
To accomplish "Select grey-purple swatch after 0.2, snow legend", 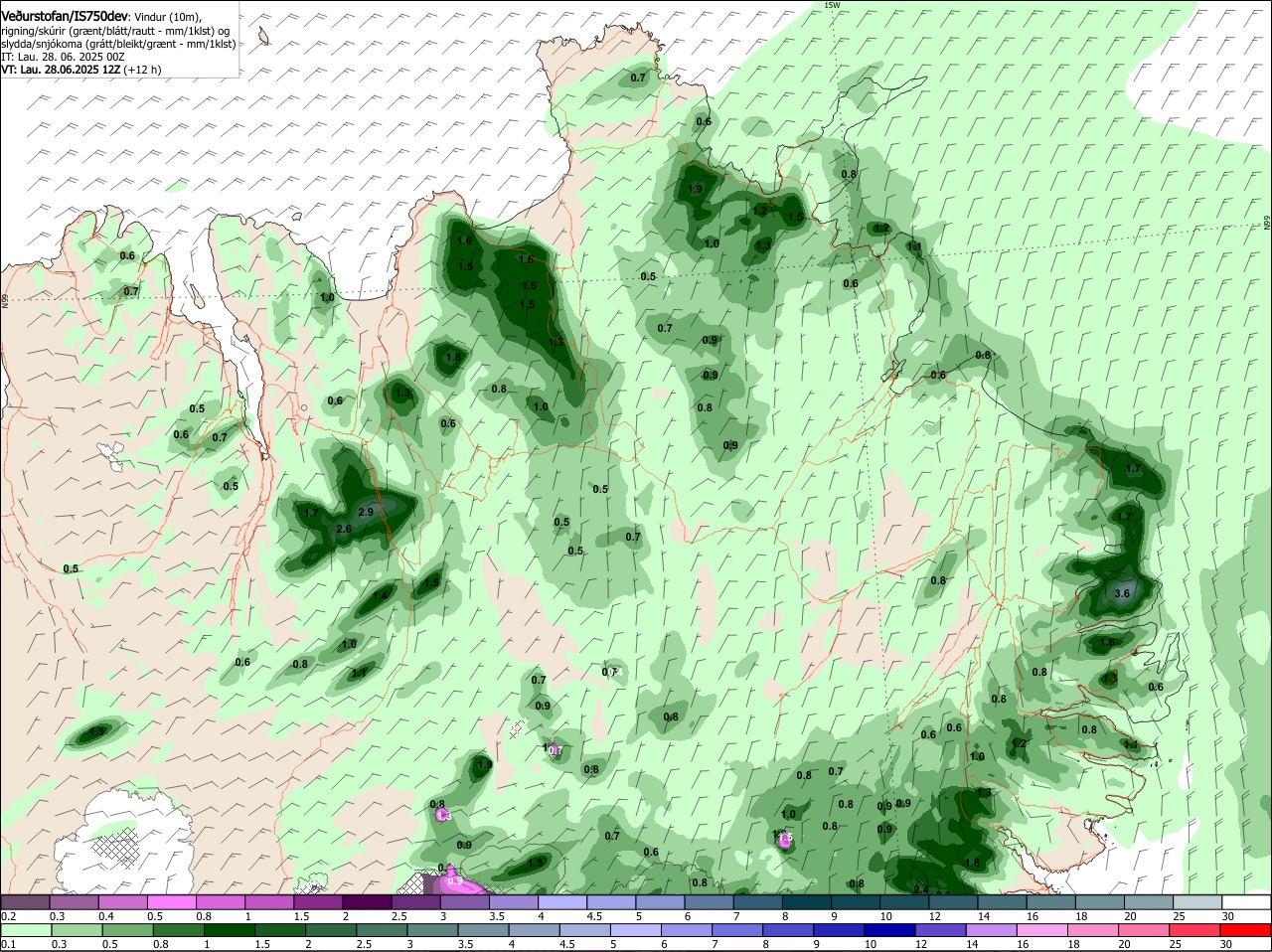I will pos(25,902).
